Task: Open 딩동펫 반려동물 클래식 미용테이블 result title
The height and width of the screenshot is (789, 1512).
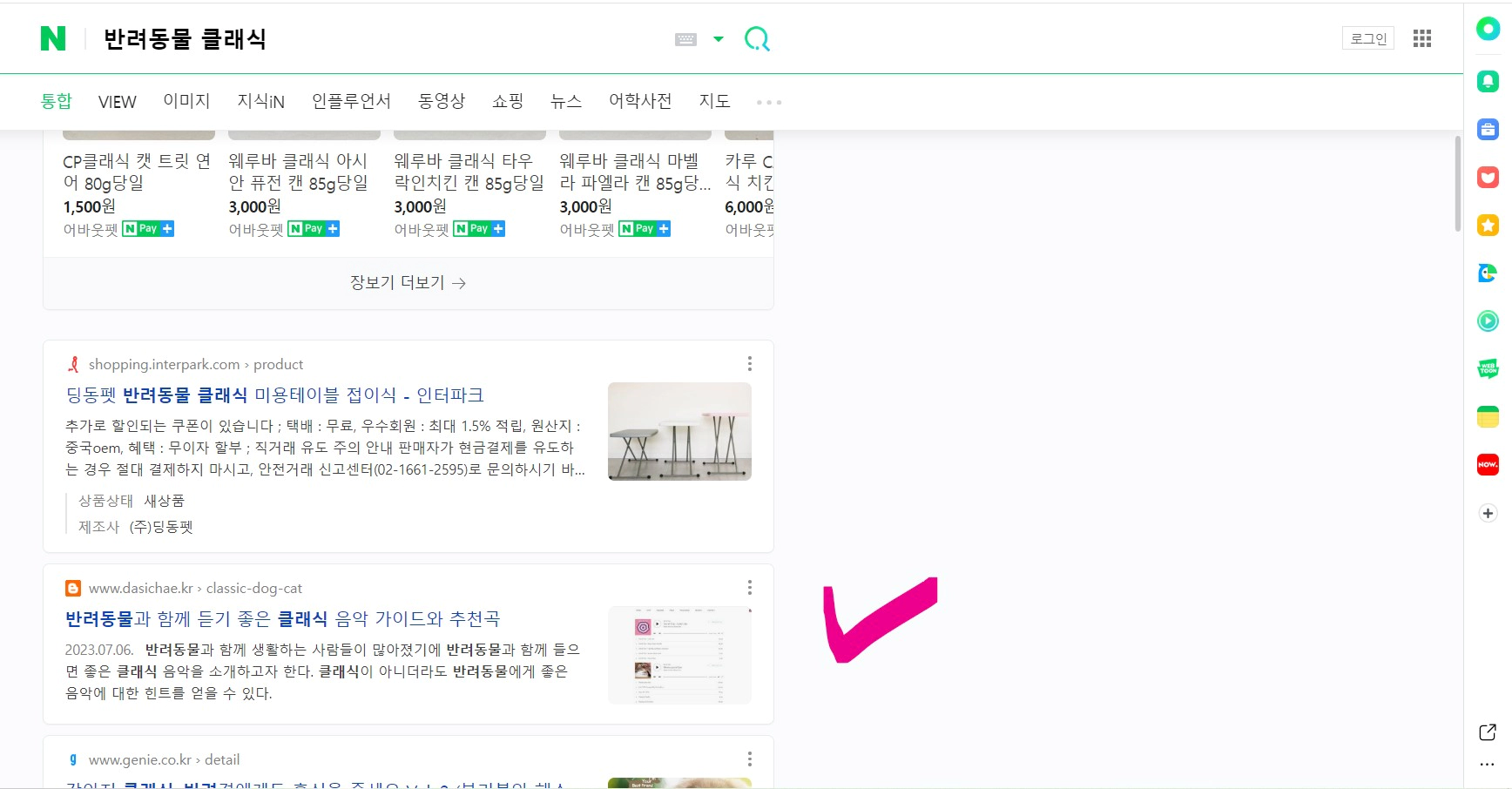Action: [275, 394]
